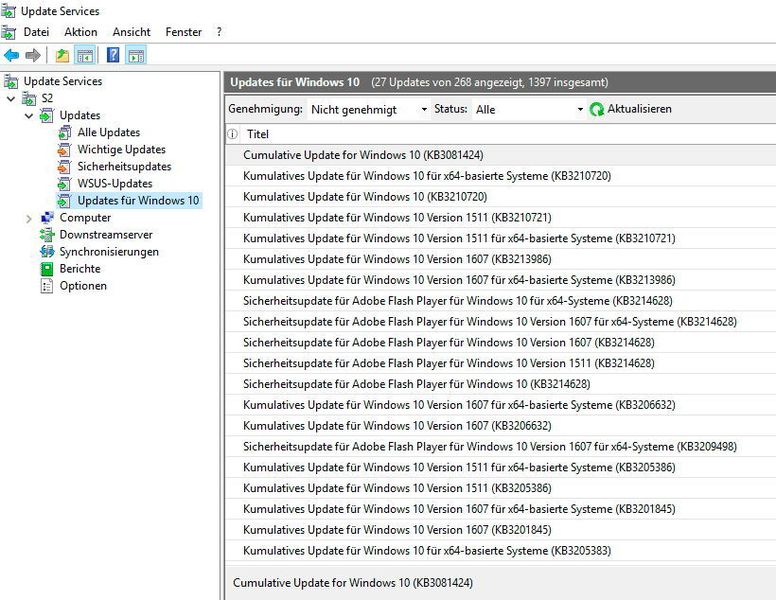Click the S2 server icon
Image resolution: width=776 pixels, height=600 pixels.
[29, 99]
